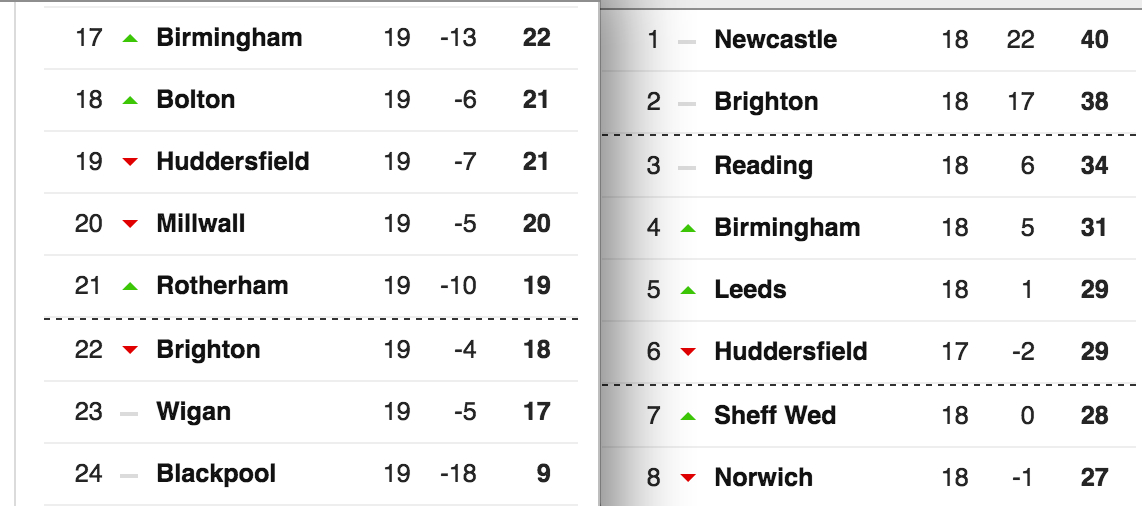The height and width of the screenshot is (506, 1142).
Task: Select Wigan's points total 17
Action: click(537, 412)
